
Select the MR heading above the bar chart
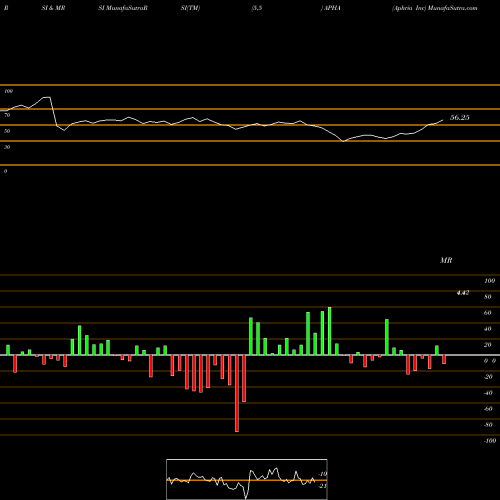[x=446, y=260]
